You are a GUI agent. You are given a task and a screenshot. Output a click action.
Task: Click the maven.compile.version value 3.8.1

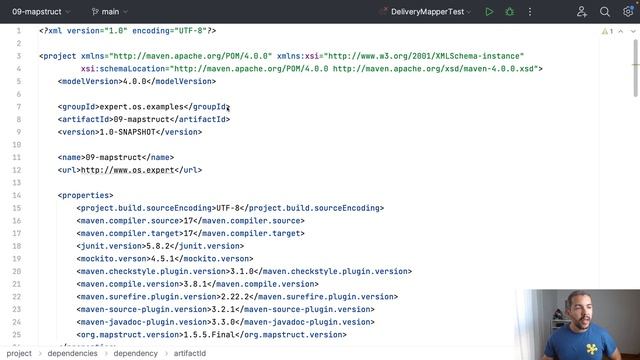click(x=195, y=284)
